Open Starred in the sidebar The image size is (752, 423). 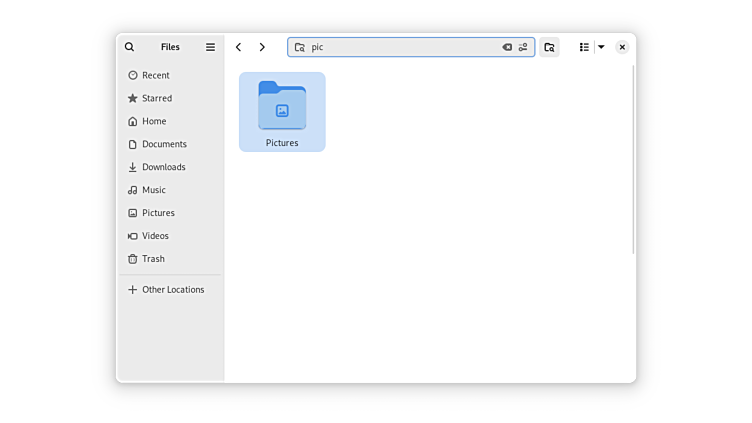[156, 98]
